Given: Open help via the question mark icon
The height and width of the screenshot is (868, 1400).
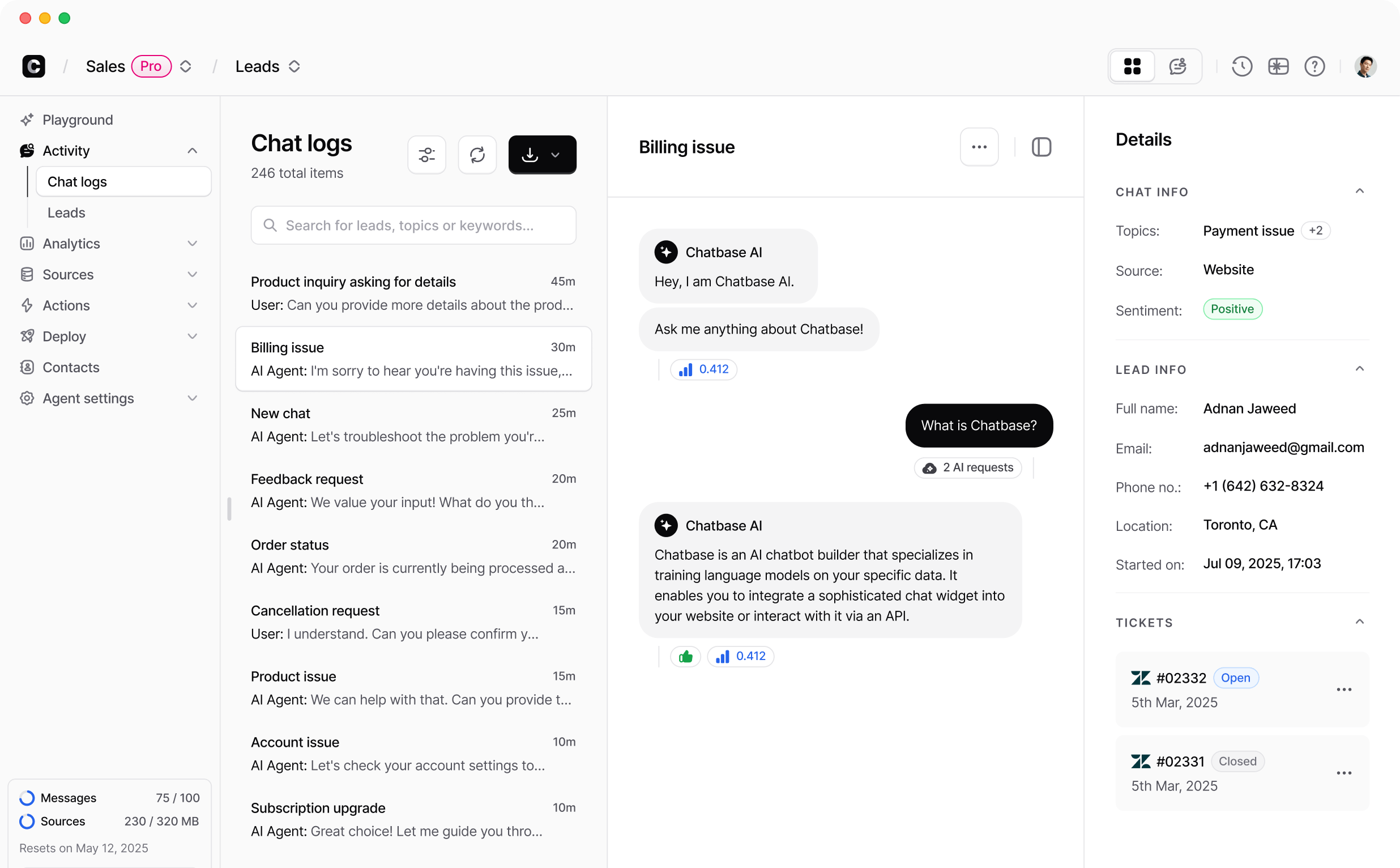Looking at the screenshot, I should click(x=1314, y=66).
